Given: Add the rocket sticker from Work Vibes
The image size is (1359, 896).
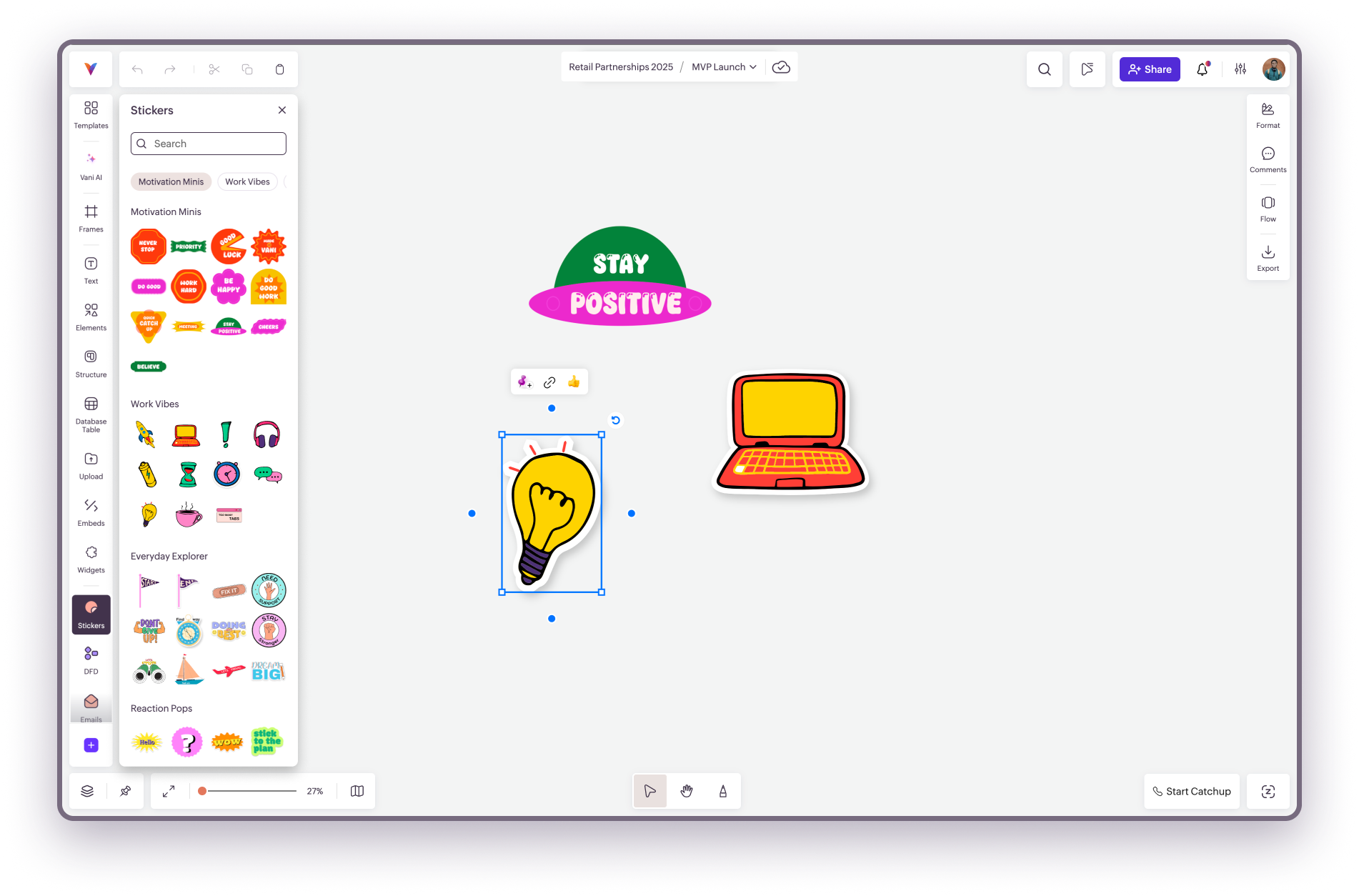Looking at the screenshot, I should pos(146,434).
